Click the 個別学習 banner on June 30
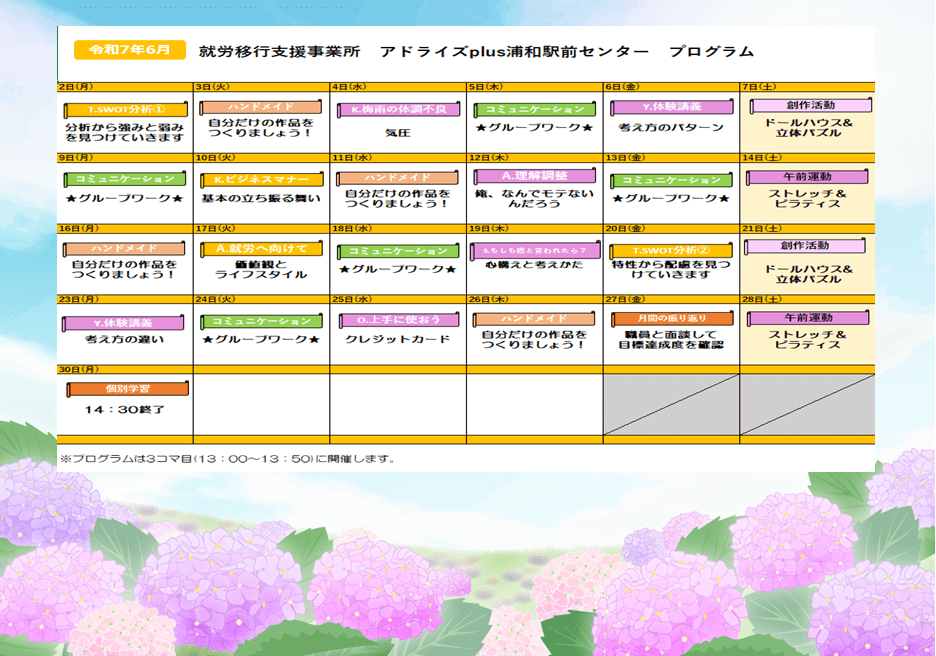 pos(125,388)
